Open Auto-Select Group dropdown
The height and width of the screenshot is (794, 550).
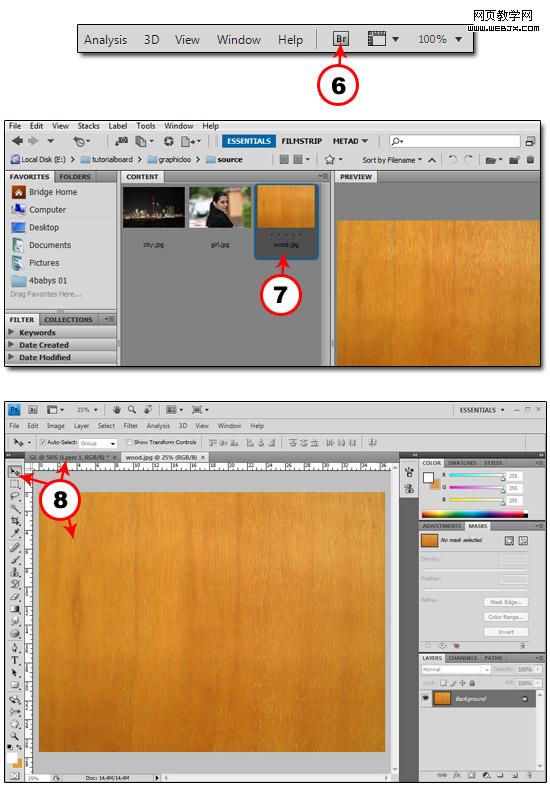(98, 443)
